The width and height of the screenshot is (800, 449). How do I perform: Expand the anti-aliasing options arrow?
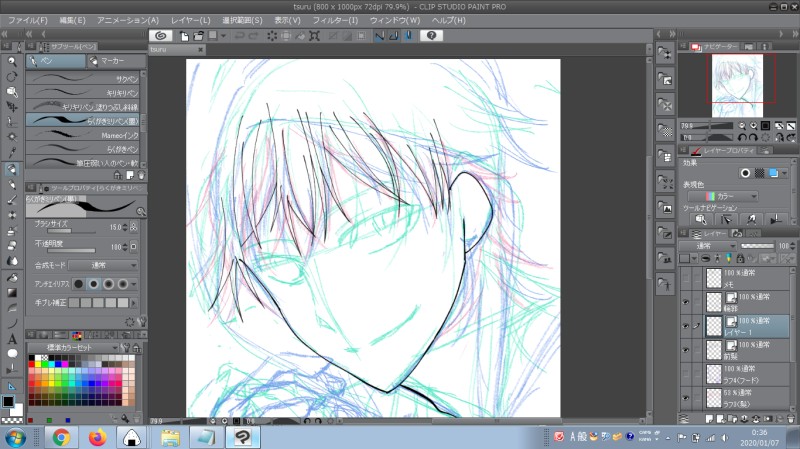(134, 284)
